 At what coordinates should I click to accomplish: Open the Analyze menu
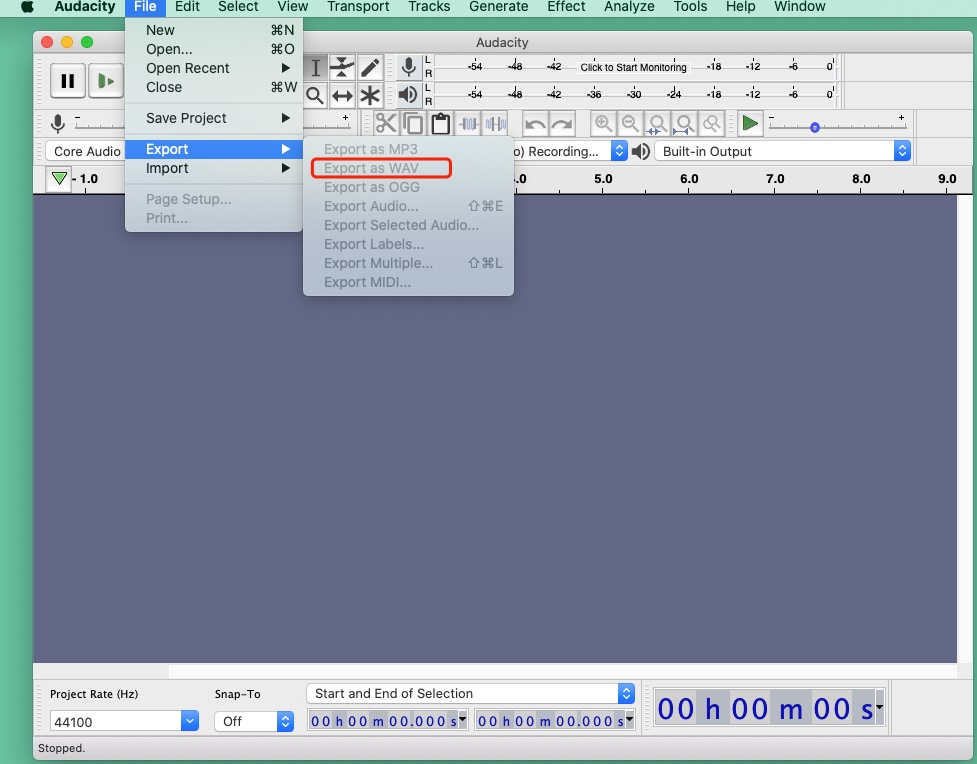point(629,7)
